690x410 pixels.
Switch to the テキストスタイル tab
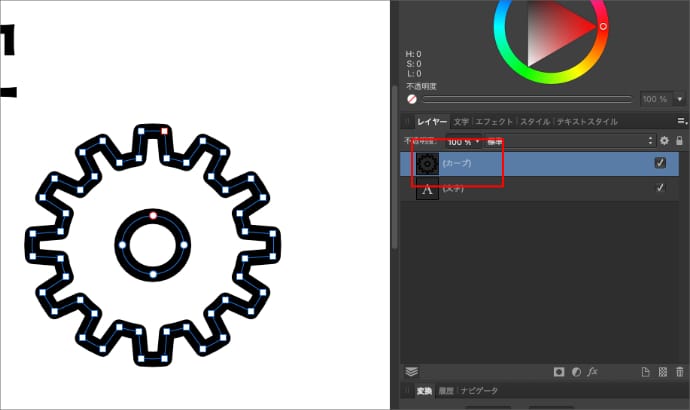pos(587,121)
